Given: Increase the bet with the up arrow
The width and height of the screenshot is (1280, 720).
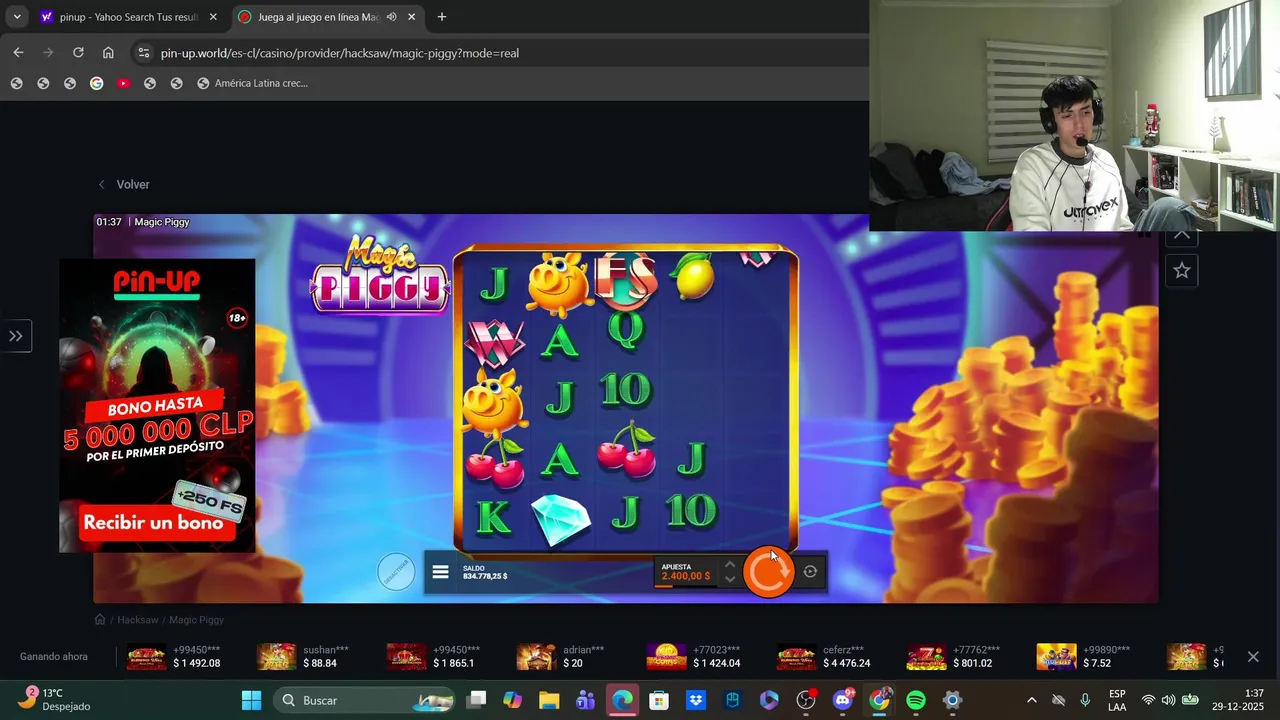Looking at the screenshot, I should [x=730, y=565].
